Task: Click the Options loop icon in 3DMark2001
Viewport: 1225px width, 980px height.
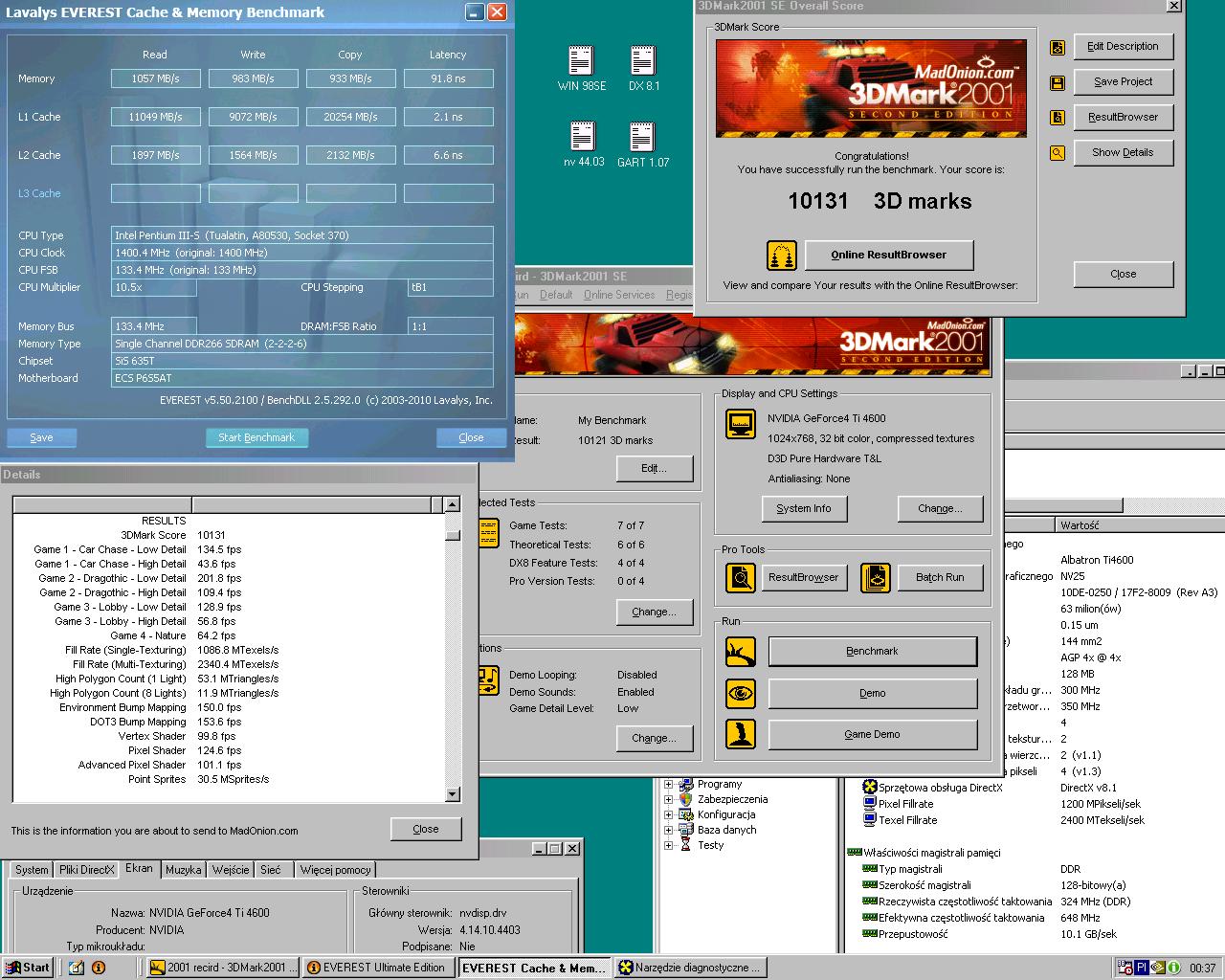Action: 488,680
